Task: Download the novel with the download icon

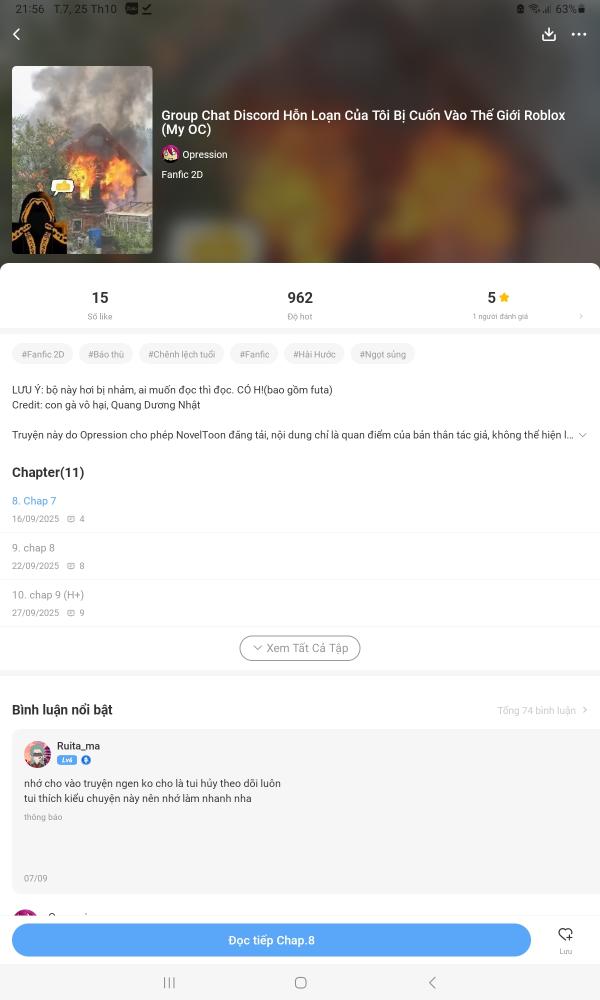Action: pos(548,34)
